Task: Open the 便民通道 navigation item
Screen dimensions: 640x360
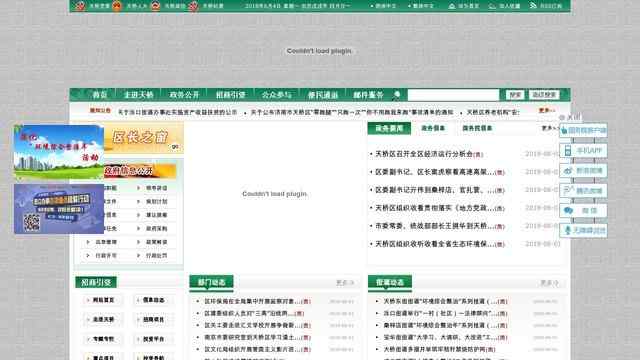Action: [x=322, y=95]
